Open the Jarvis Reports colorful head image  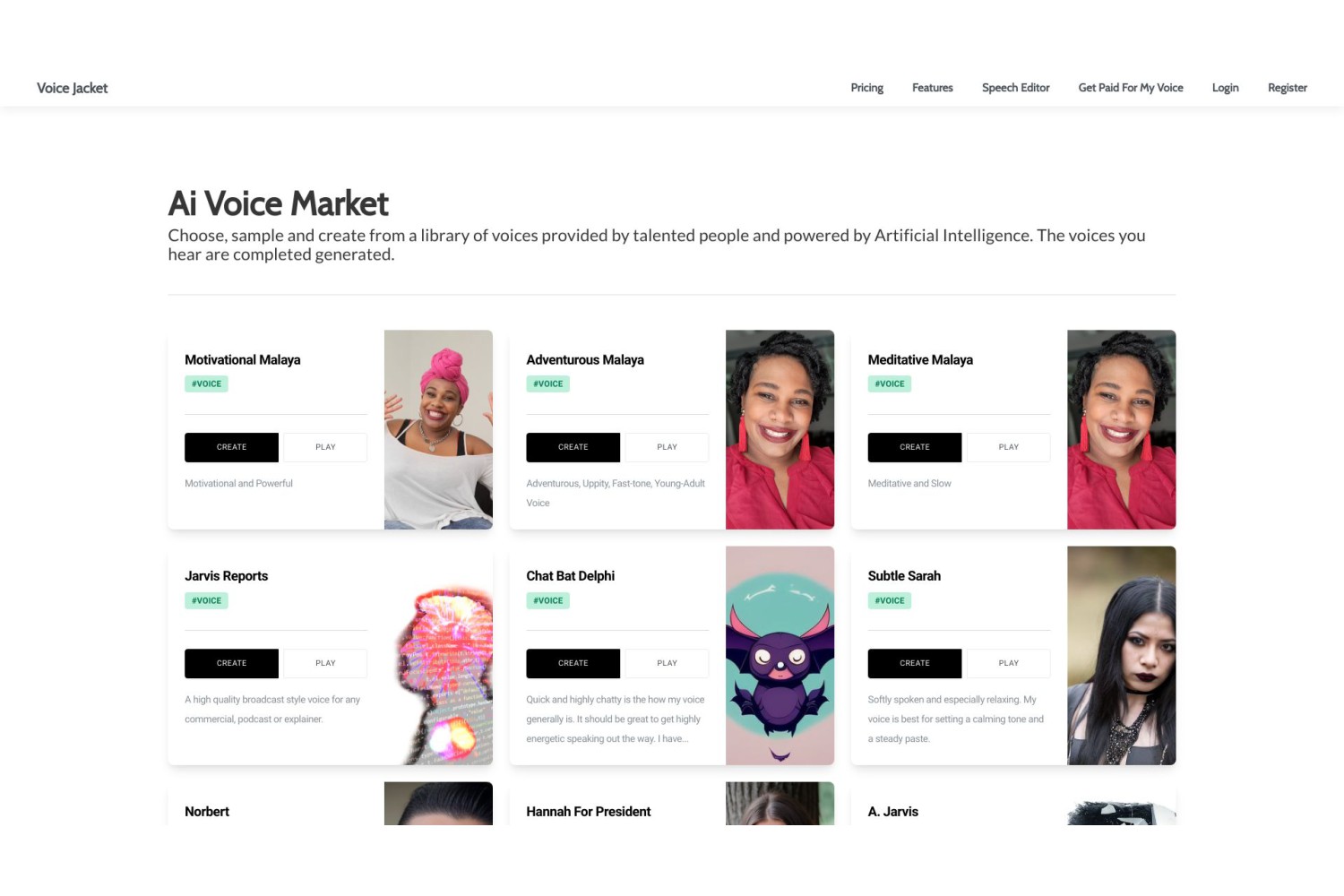[x=444, y=674]
